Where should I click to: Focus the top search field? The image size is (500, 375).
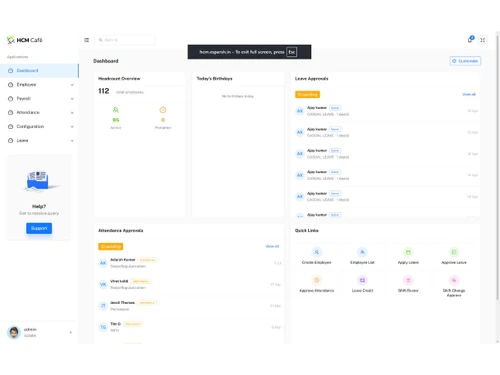coord(125,40)
